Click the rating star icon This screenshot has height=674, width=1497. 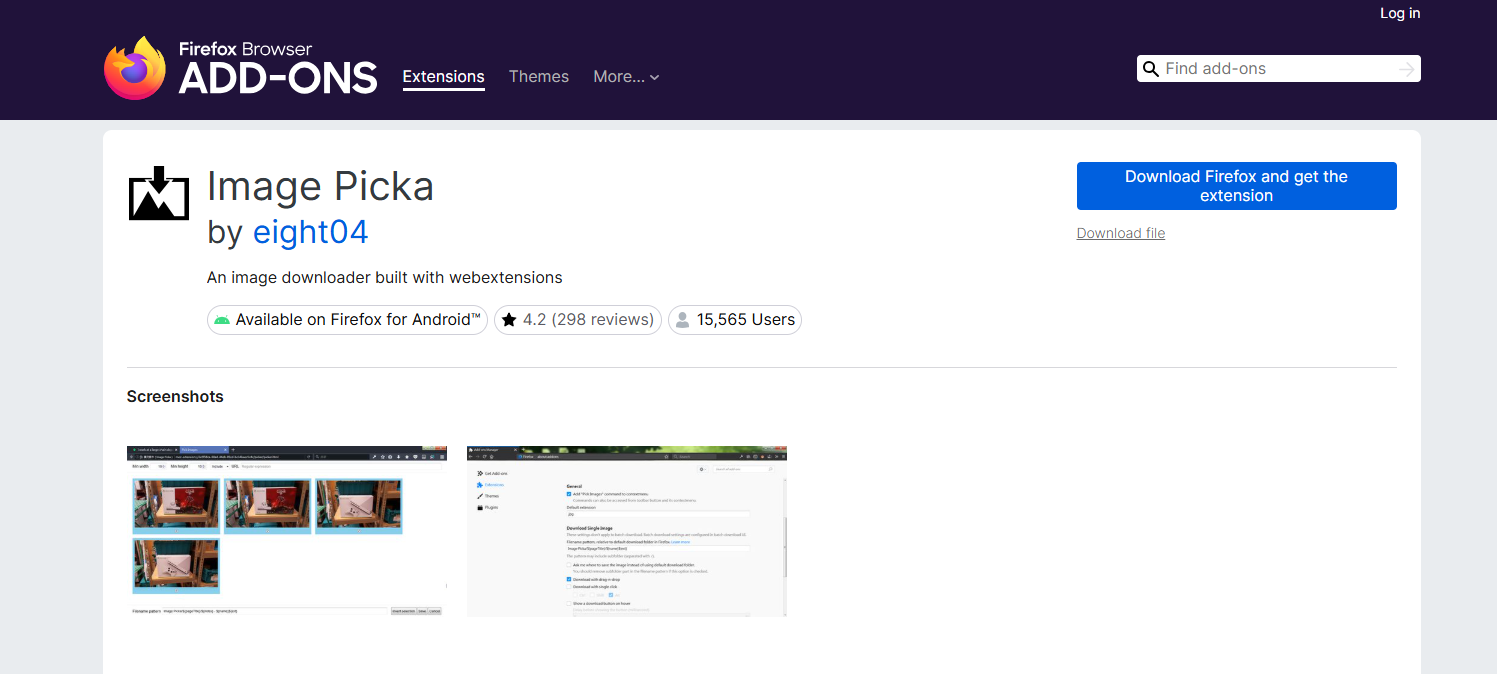click(x=509, y=320)
